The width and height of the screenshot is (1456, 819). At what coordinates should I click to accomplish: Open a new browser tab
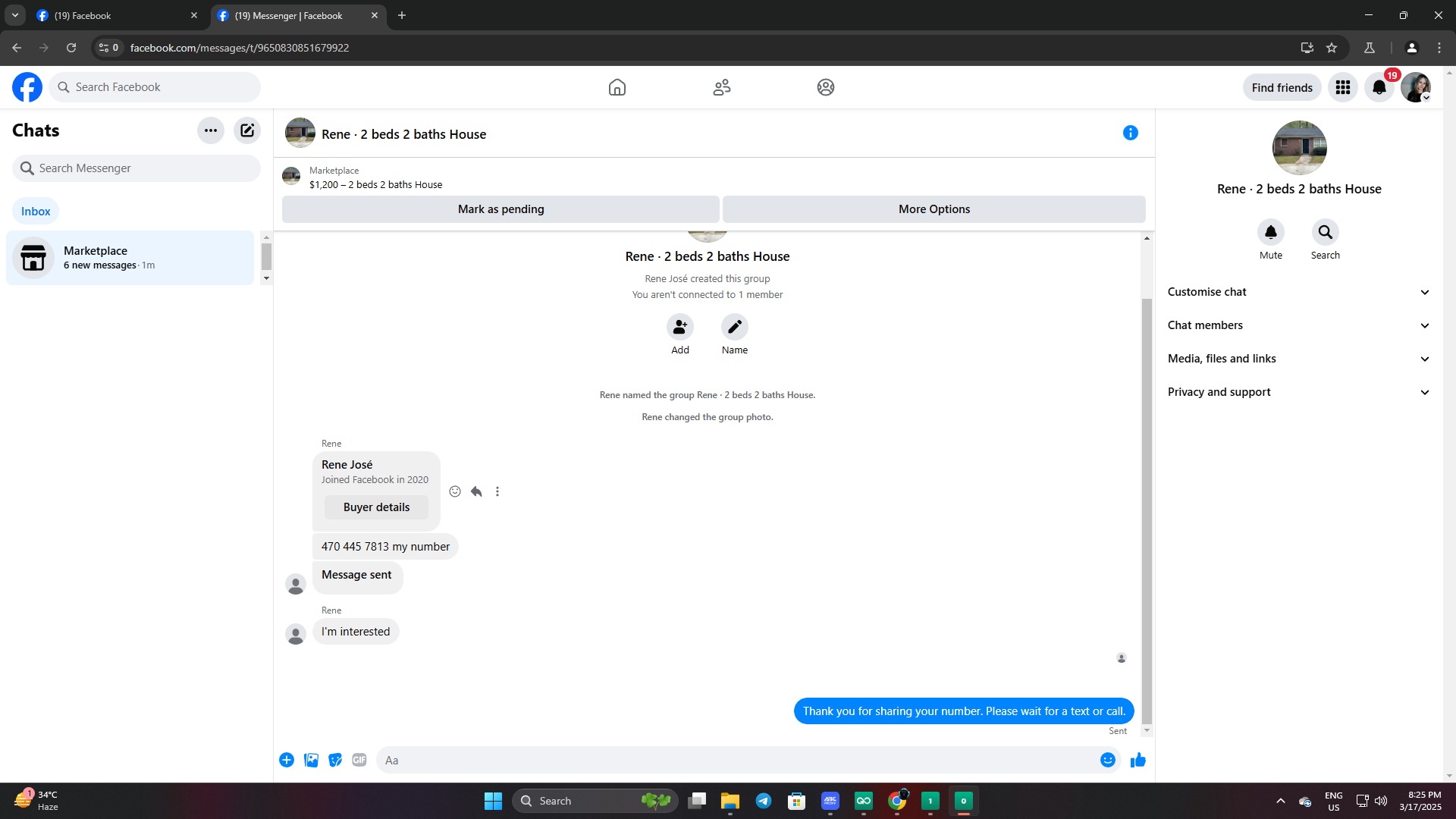tap(402, 15)
